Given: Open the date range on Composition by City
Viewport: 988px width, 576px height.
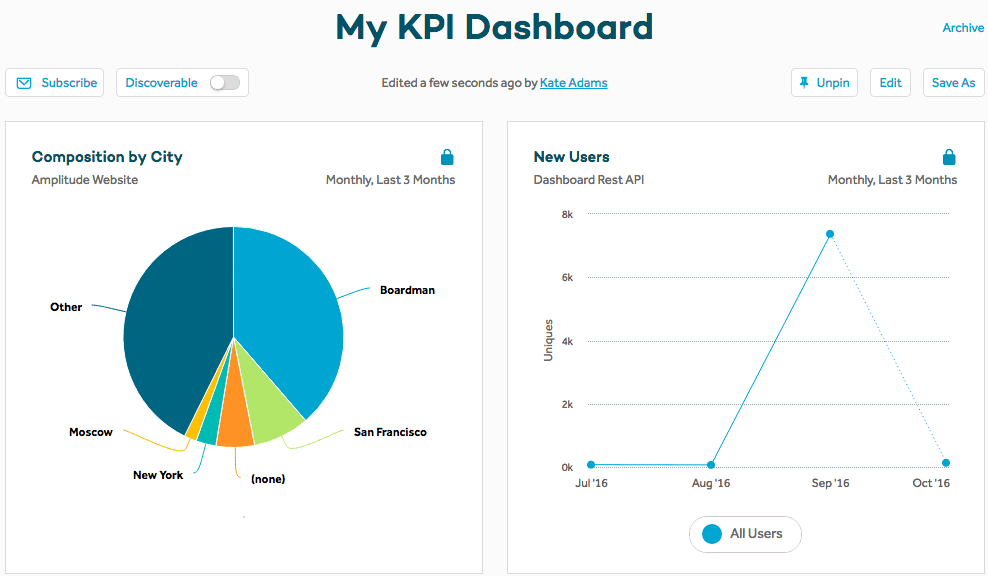Looking at the screenshot, I should pos(390,180).
